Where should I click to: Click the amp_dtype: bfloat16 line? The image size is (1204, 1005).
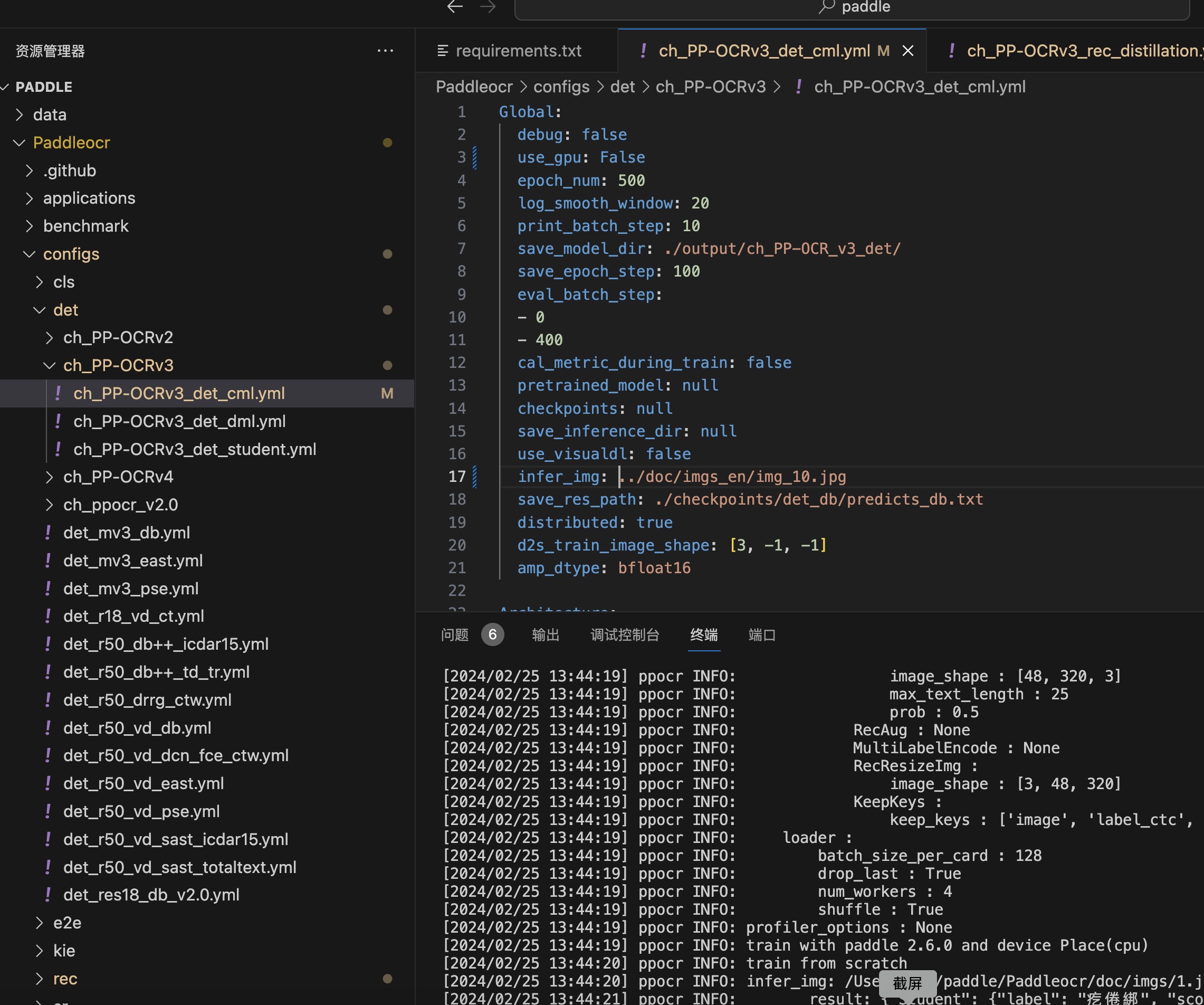tap(604, 568)
